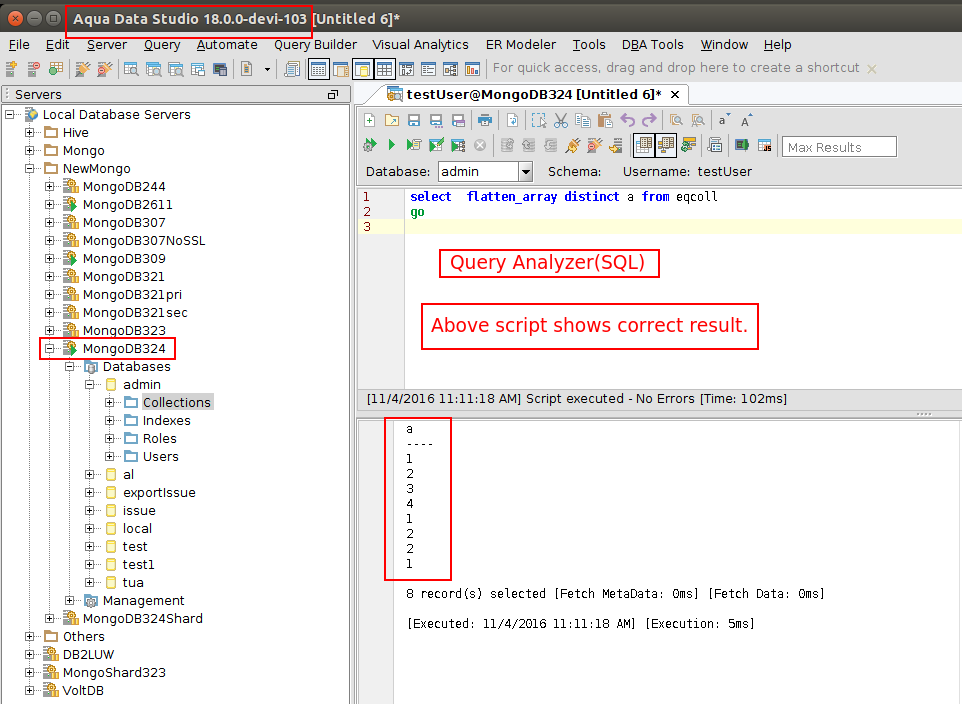This screenshot has width=962, height=704.
Task: Toggle Grid Results button in editor toolbar
Action: pos(644,145)
